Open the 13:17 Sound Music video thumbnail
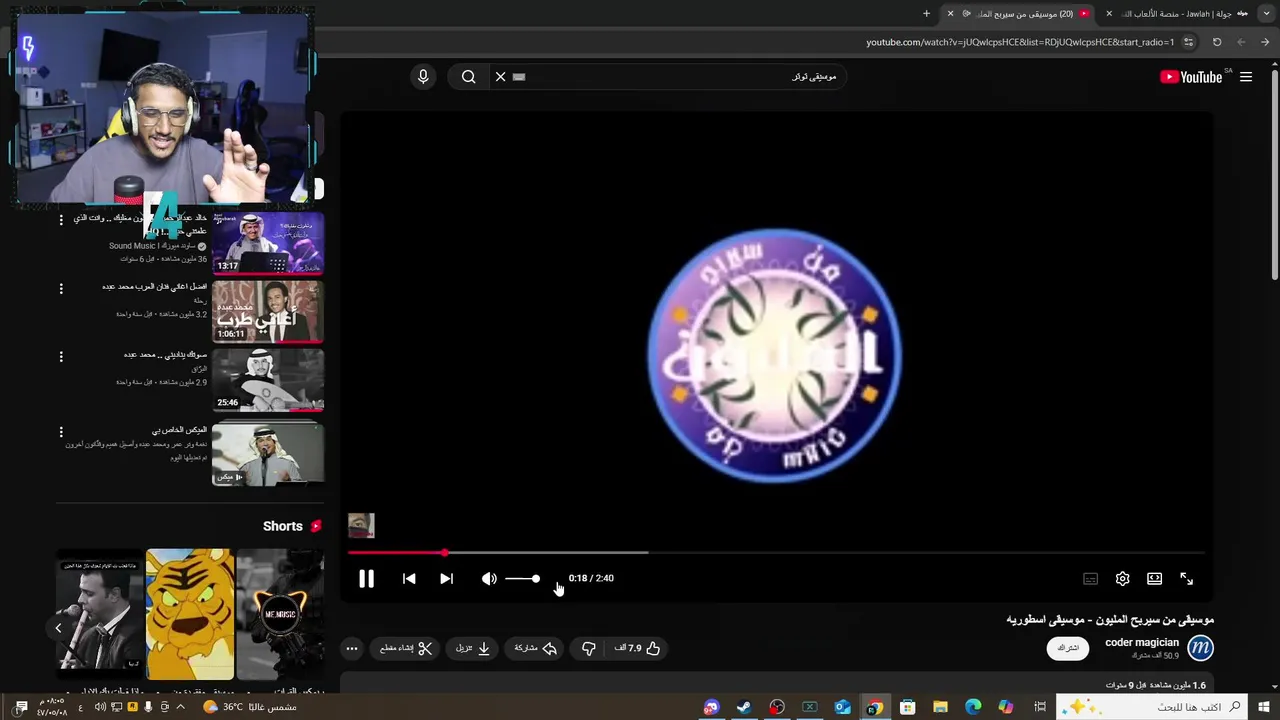The height and width of the screenshot is (720, 1280). 268,242
